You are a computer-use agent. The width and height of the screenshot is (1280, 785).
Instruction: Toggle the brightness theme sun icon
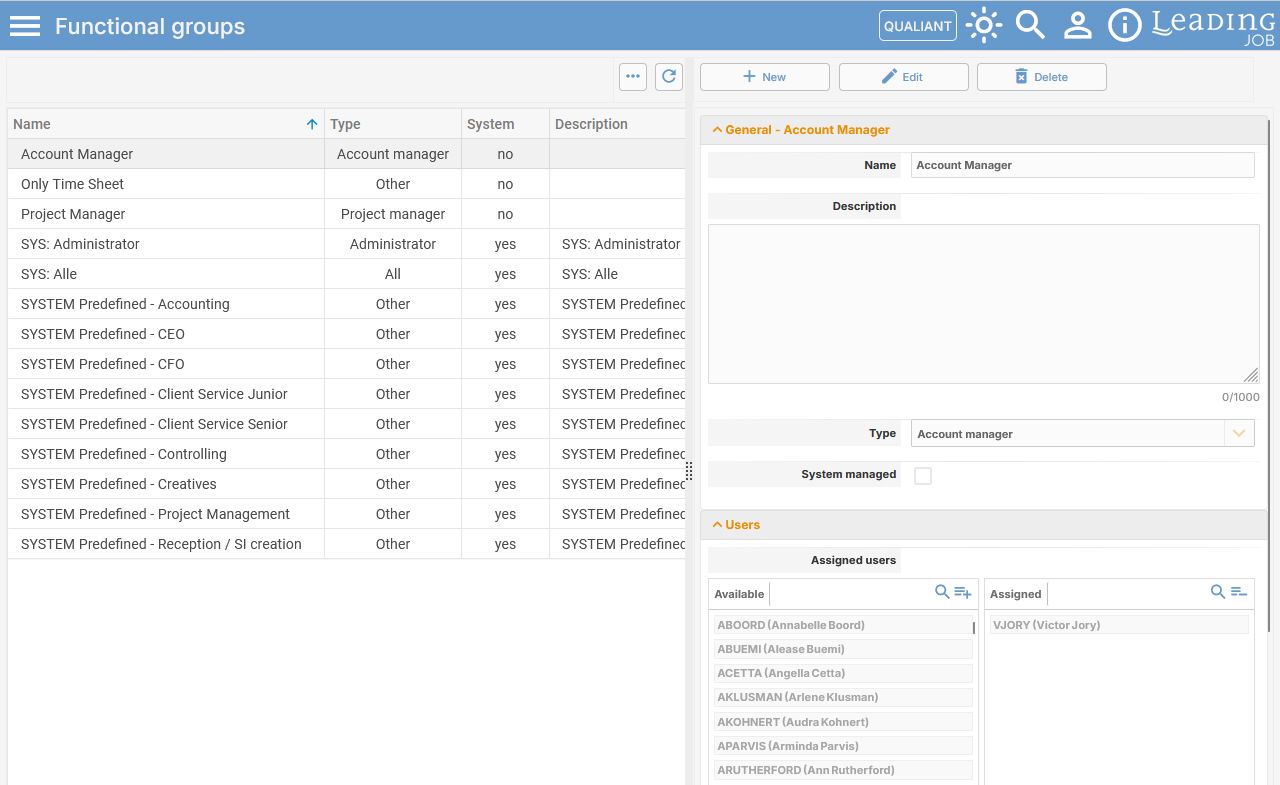984,25
